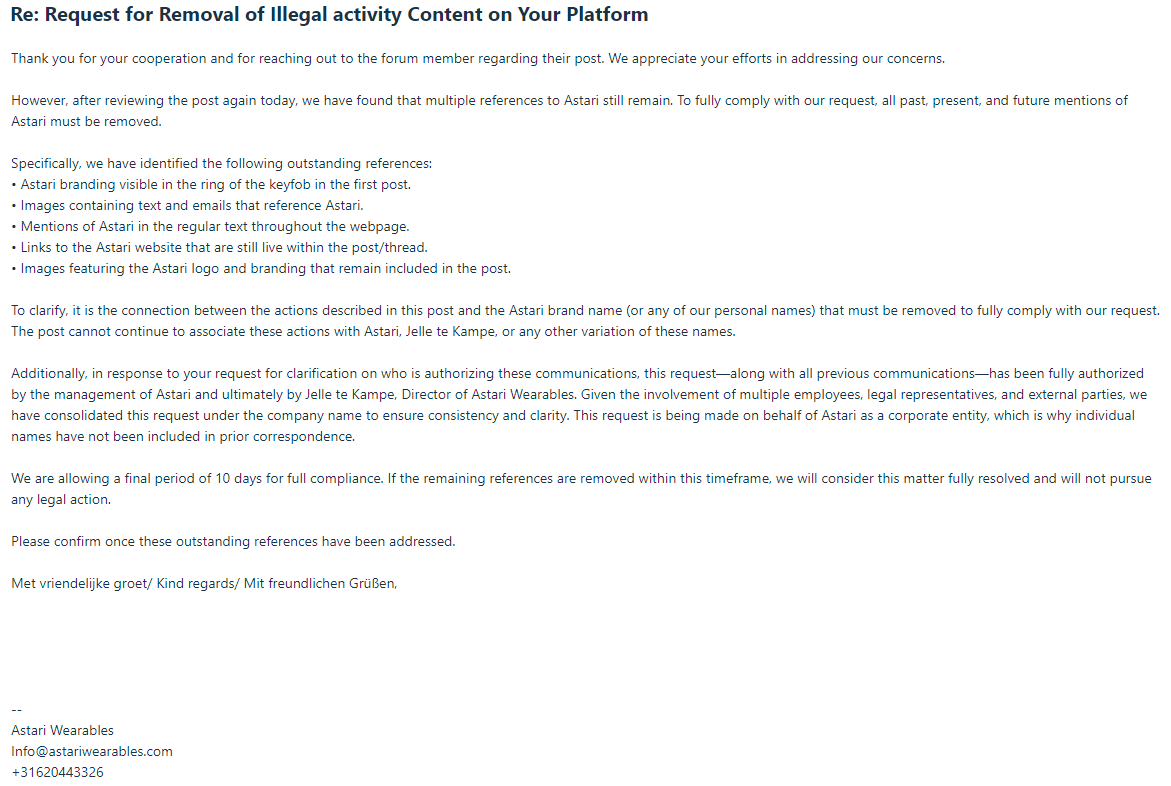The image size is (1171, 786).
Task: Click the 'To clarify' paragraph first line
Action: point(586,310)
